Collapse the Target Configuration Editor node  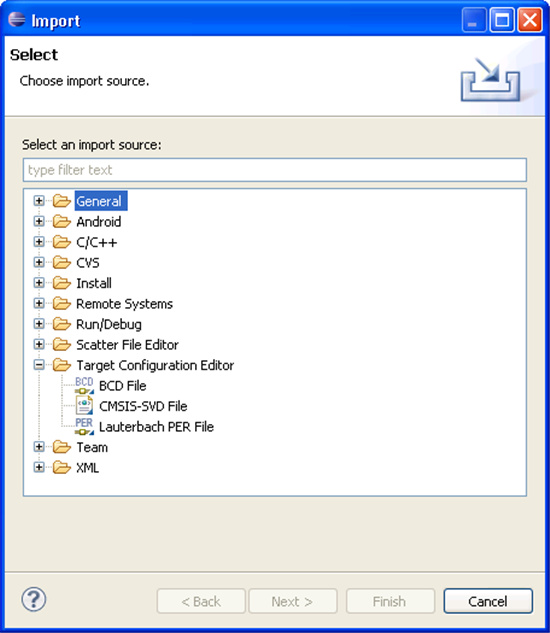coord(39,365)
